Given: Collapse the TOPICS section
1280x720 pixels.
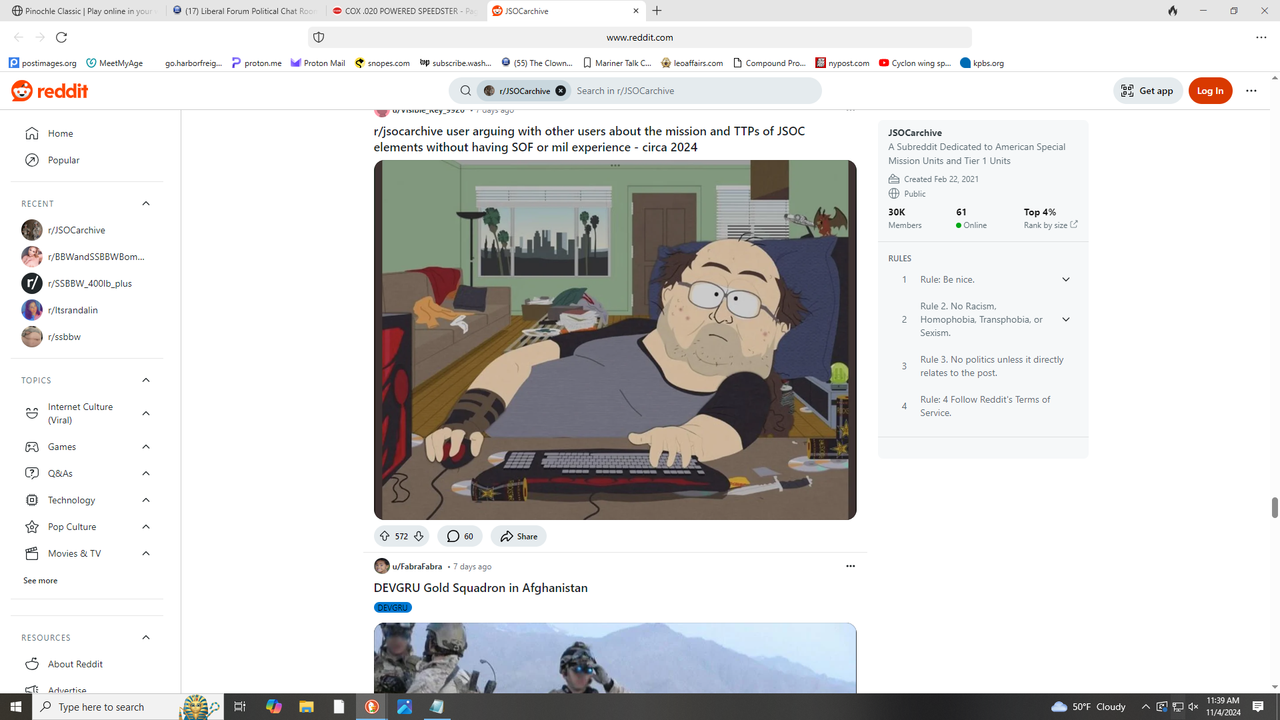Looking at the screenshot, I should [x=146, y=380].
